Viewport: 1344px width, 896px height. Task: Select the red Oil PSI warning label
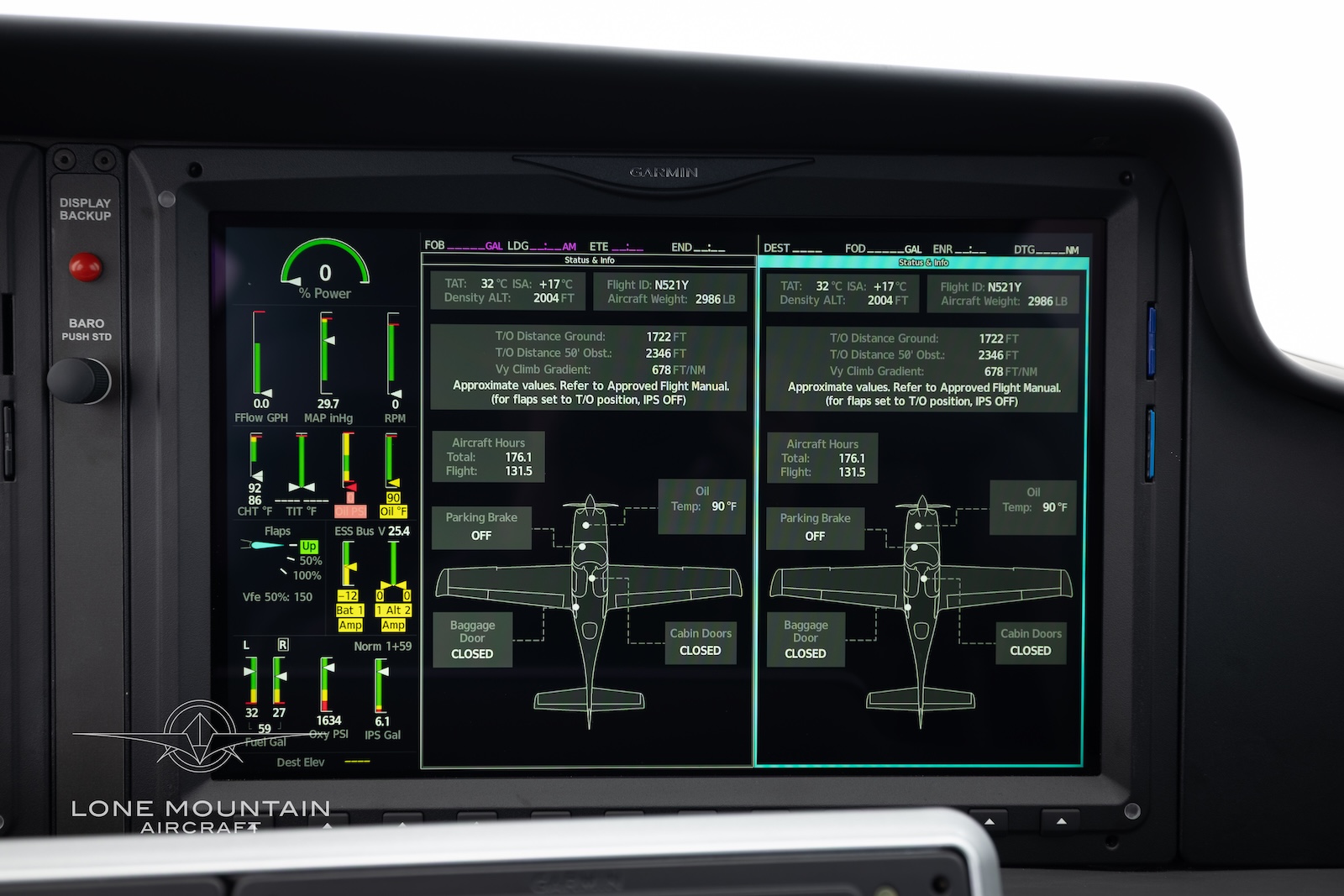click(x=350, y=511)
